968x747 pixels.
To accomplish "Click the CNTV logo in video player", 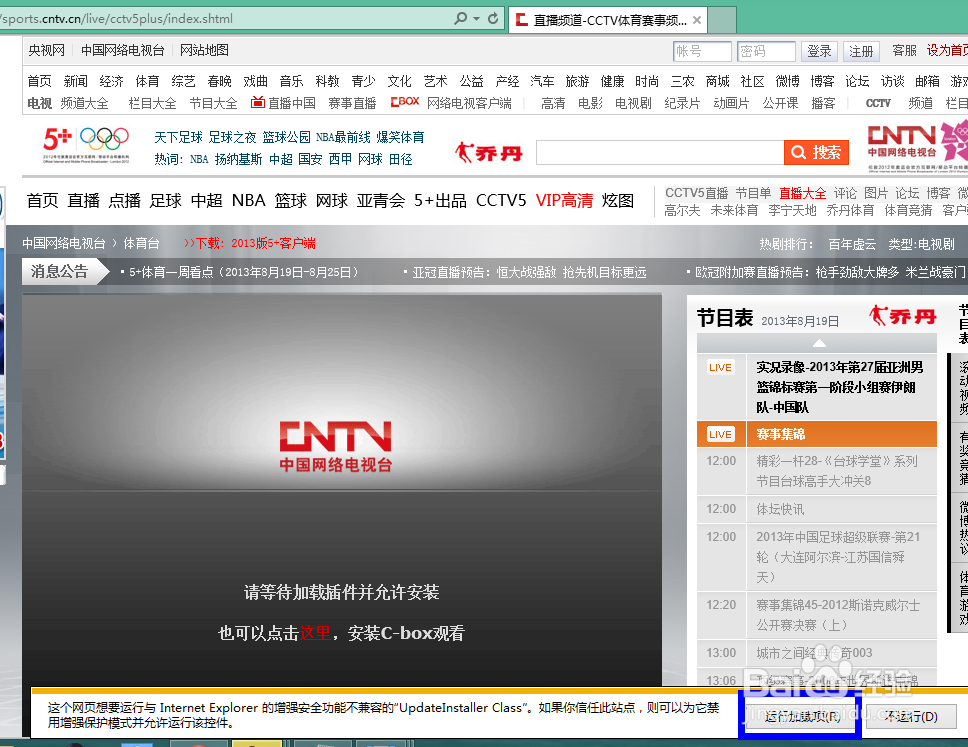I will coord(336,446).
